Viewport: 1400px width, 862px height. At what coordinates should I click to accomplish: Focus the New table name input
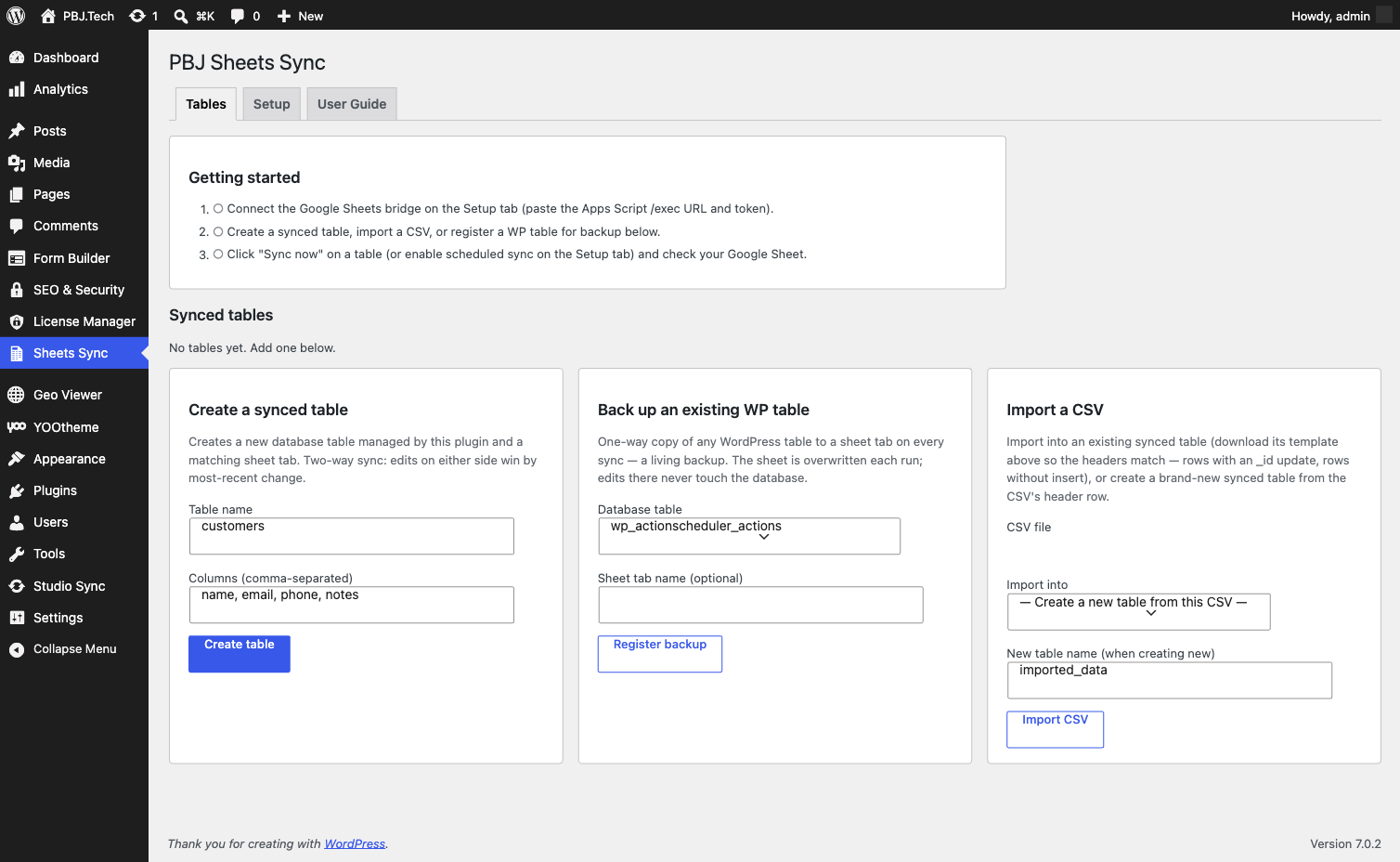click(1170, 680)
